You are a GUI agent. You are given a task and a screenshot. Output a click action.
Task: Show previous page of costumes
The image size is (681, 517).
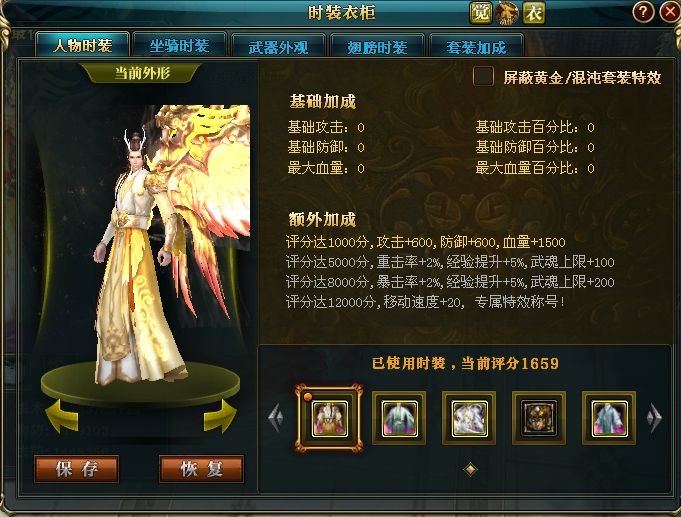(275, 418)
